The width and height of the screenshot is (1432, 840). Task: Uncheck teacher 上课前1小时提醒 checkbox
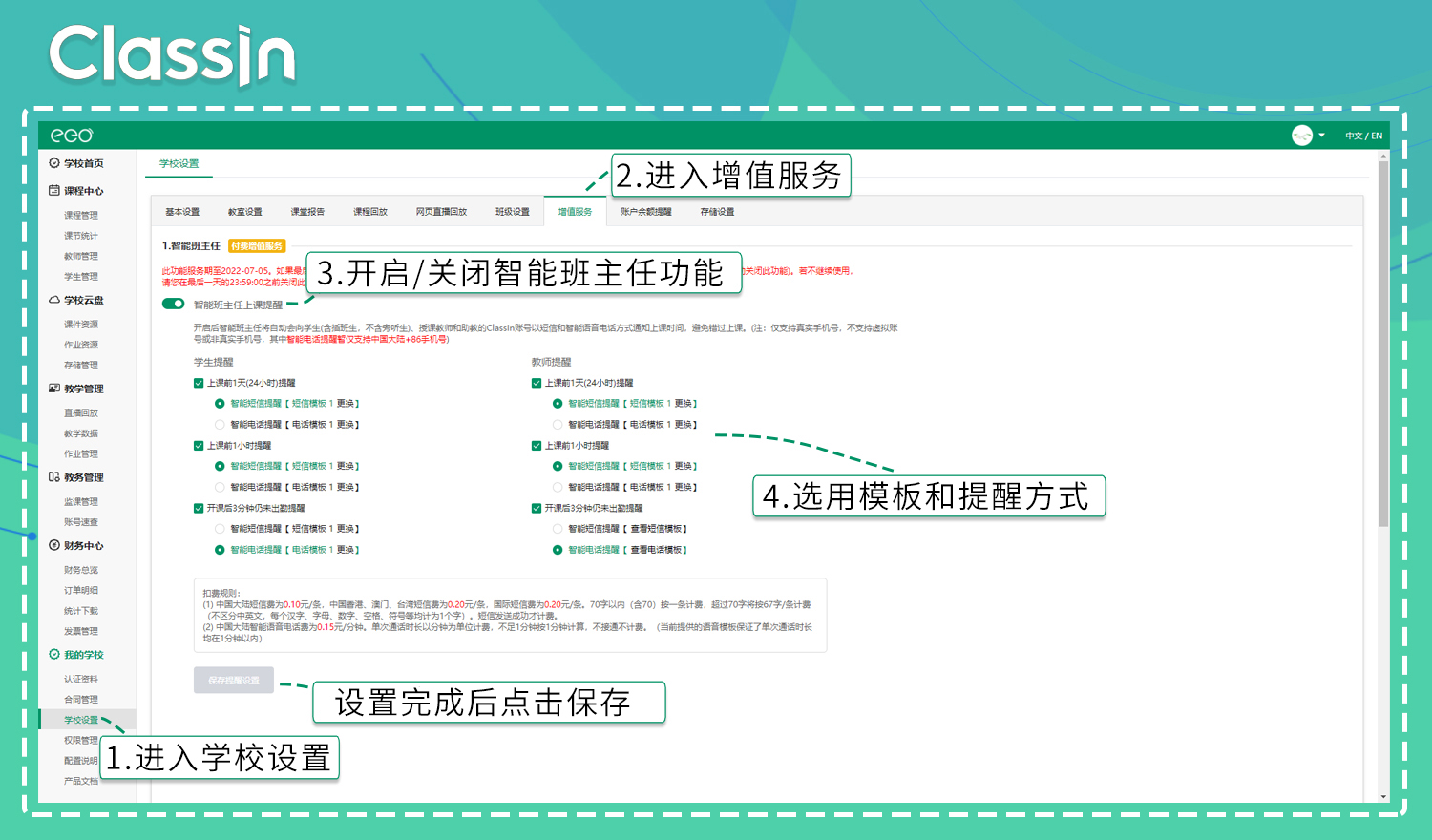[537, 446]
